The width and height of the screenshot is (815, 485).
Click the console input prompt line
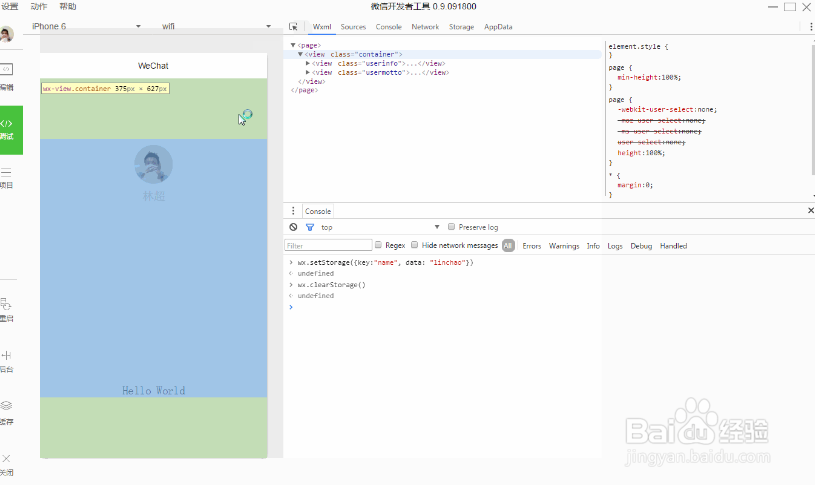549,307
